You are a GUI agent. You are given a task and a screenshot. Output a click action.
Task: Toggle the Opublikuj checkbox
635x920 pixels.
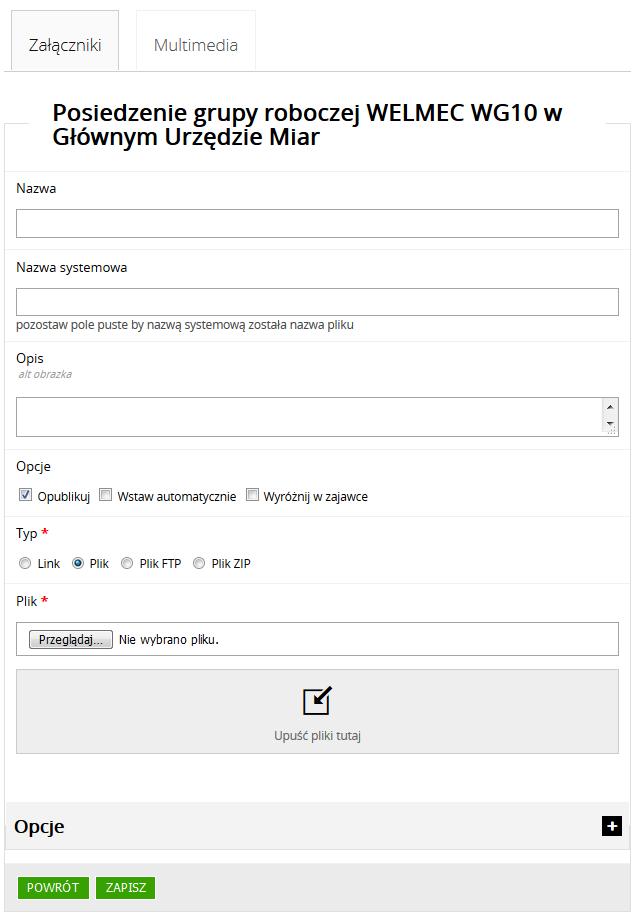tap(25, 495)
